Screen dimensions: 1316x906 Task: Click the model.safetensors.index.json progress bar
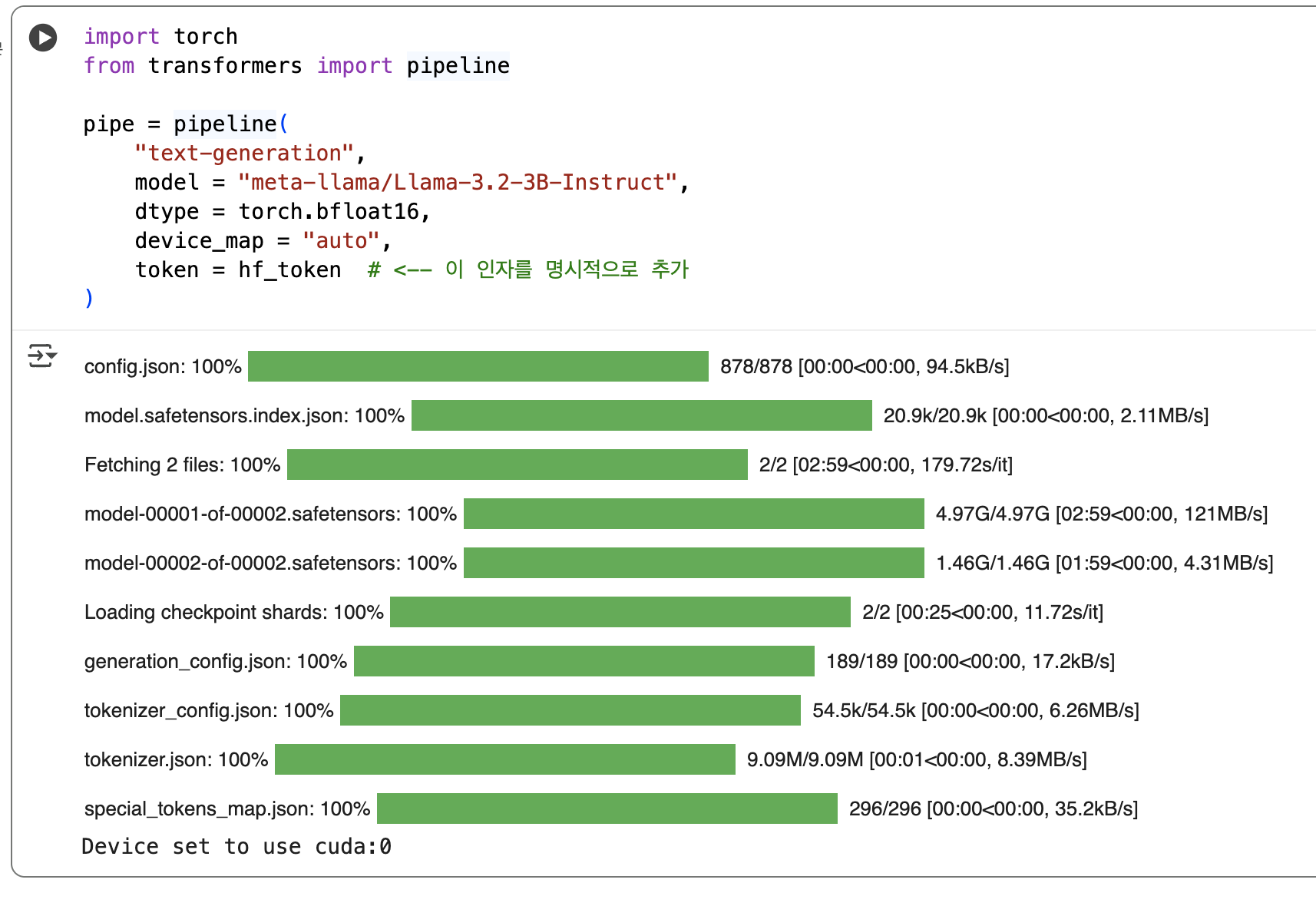641,415
